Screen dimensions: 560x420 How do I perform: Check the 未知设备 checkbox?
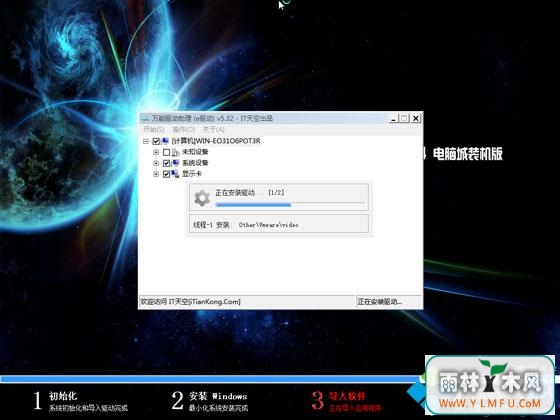point(166,152)
